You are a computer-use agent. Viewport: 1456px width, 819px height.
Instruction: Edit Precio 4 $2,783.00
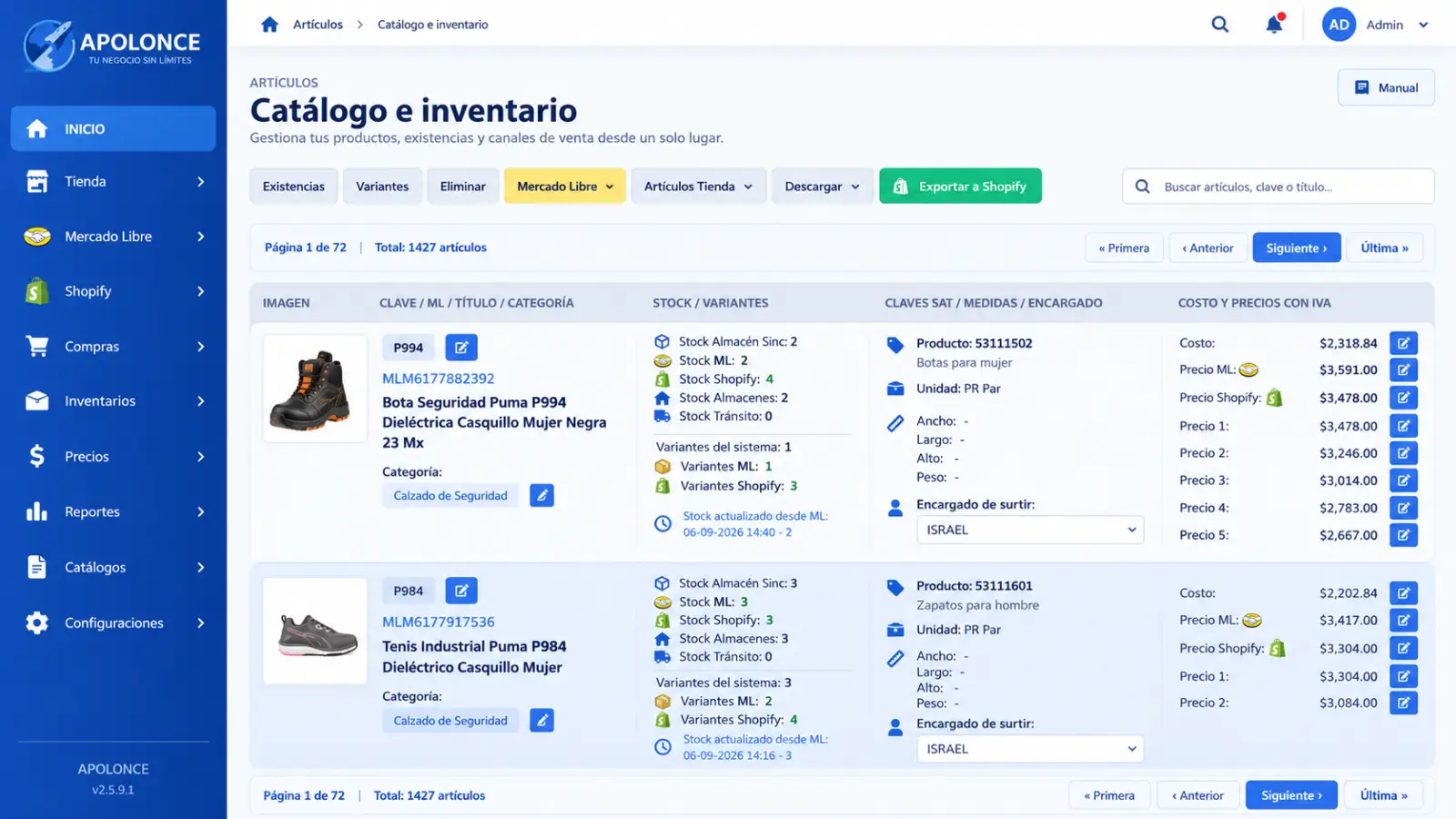(x=1403, y=508)
